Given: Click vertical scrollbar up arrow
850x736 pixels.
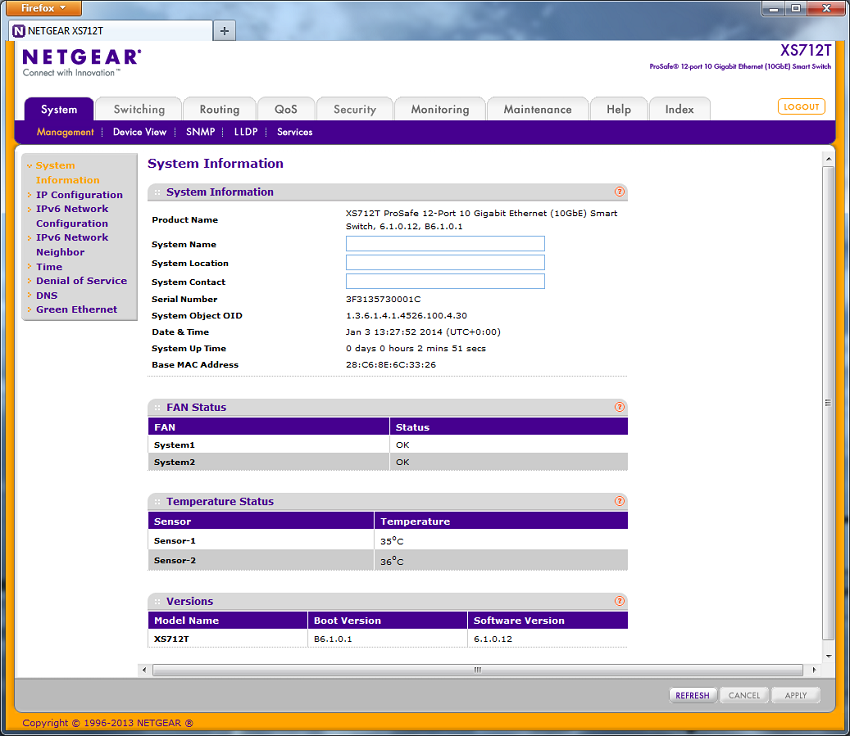Looking at the screenshot, I should pyautogui.click(x=828, y=159).
